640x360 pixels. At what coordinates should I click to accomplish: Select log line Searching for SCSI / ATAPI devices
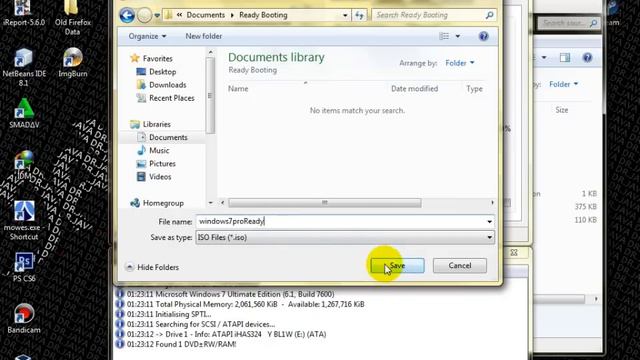(x=200, y=324)
